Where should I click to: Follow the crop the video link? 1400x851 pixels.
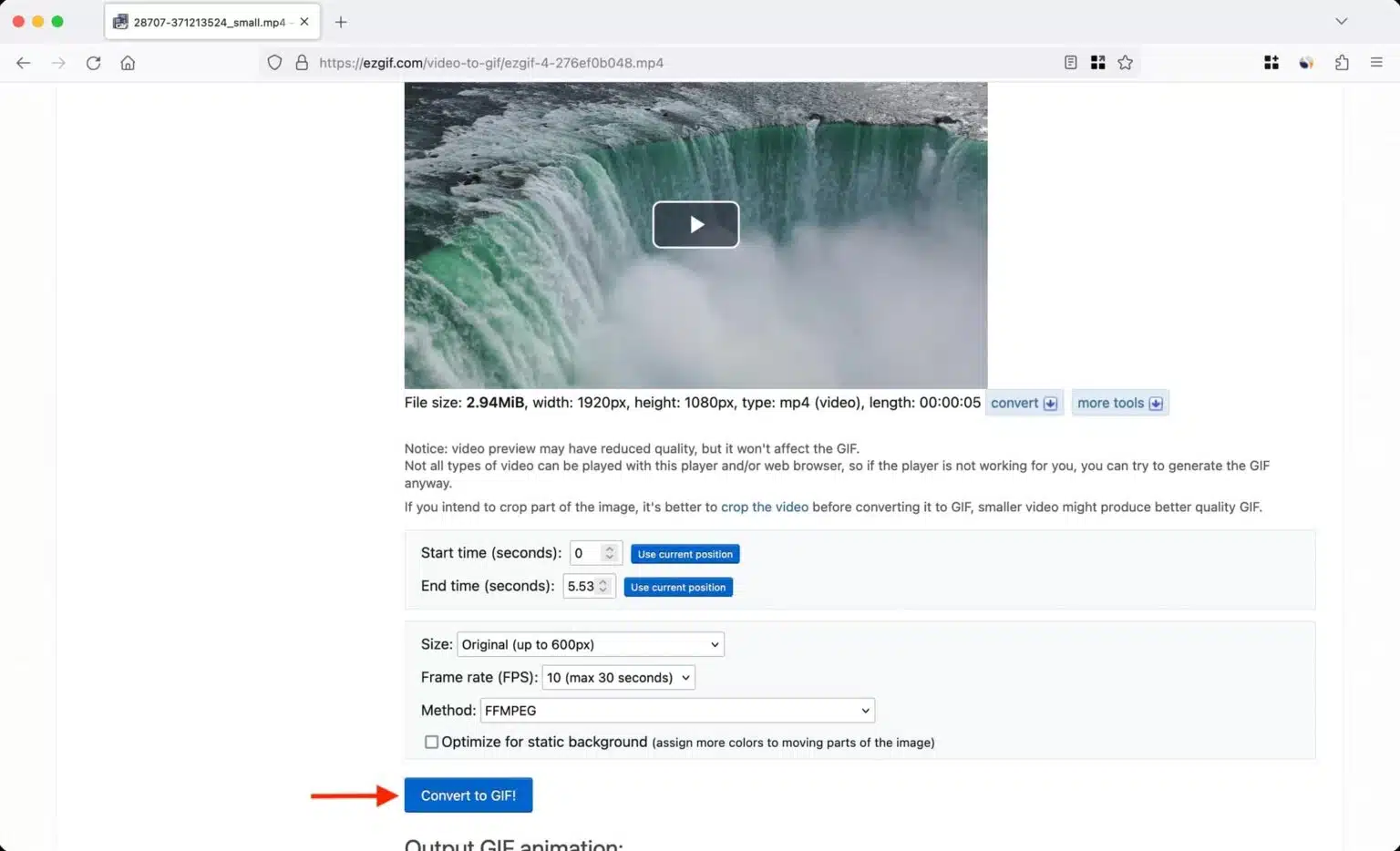[x=764, y=507]
